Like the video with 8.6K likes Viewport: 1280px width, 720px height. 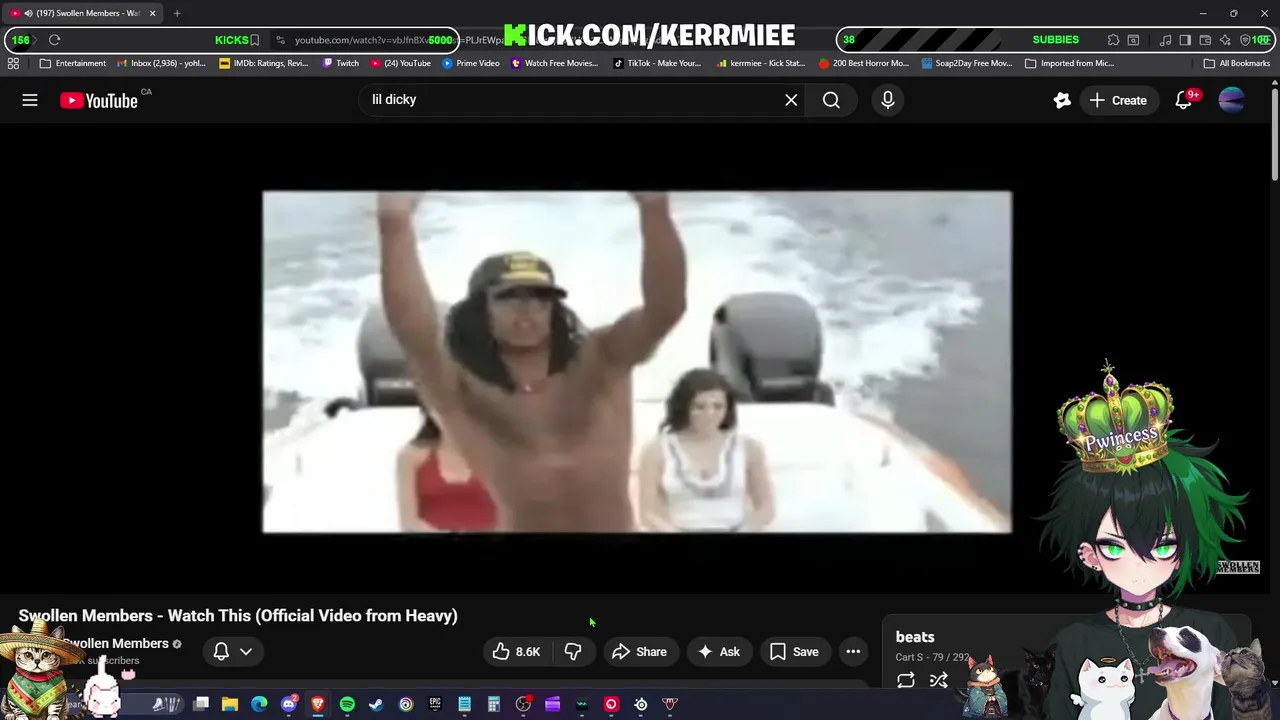(516, 652)
